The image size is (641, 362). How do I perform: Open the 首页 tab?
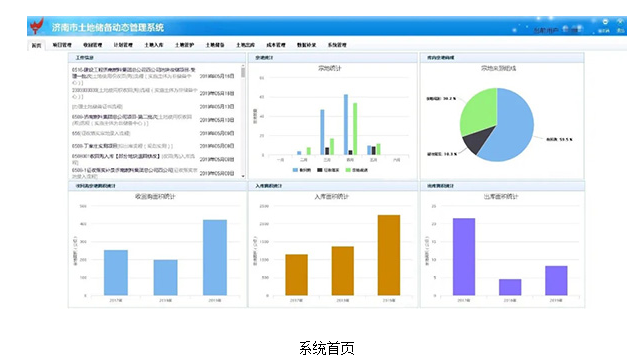click(x=36, y=45)
